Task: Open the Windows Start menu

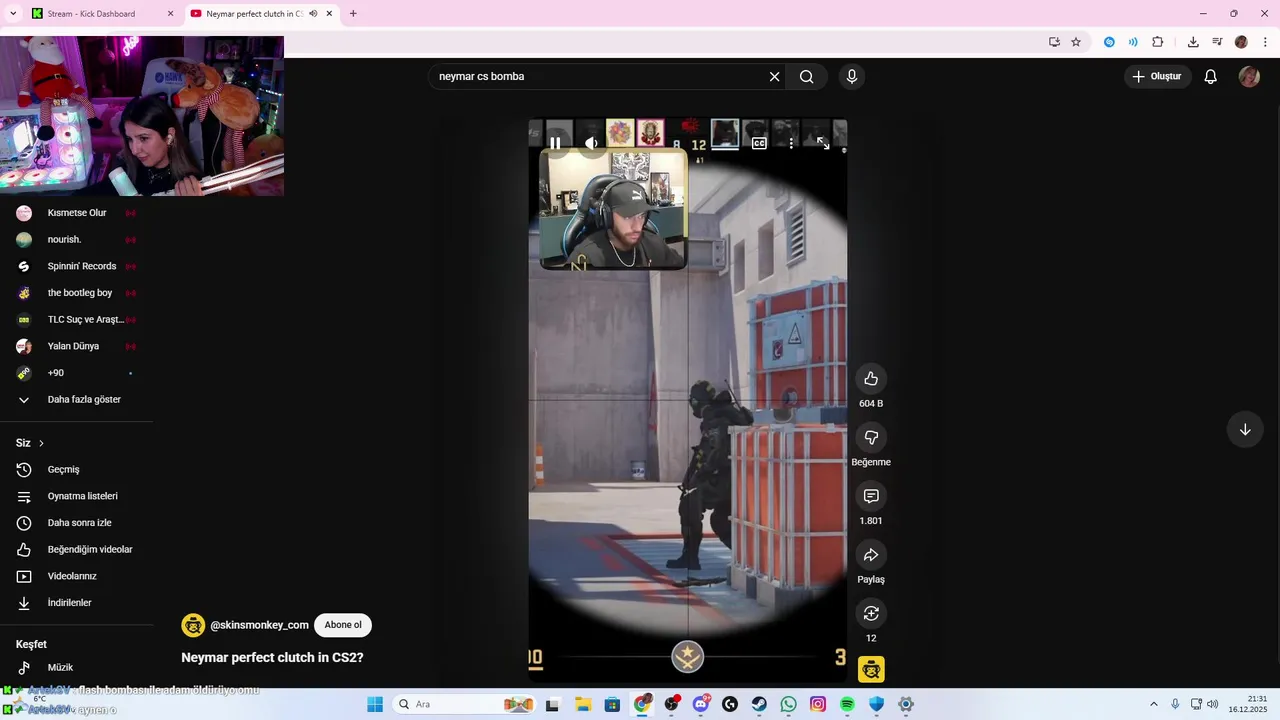Action: tap(375, 704)
